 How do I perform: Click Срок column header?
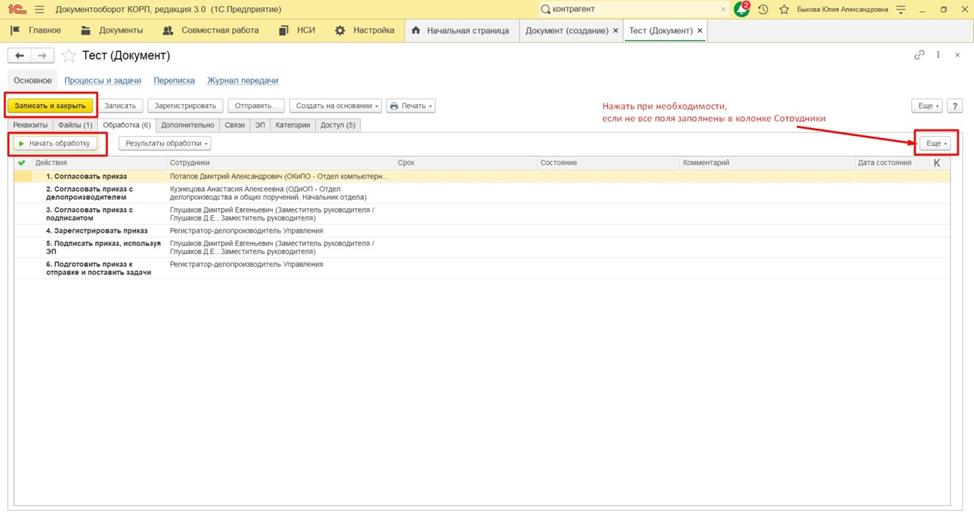click(466, 163)
